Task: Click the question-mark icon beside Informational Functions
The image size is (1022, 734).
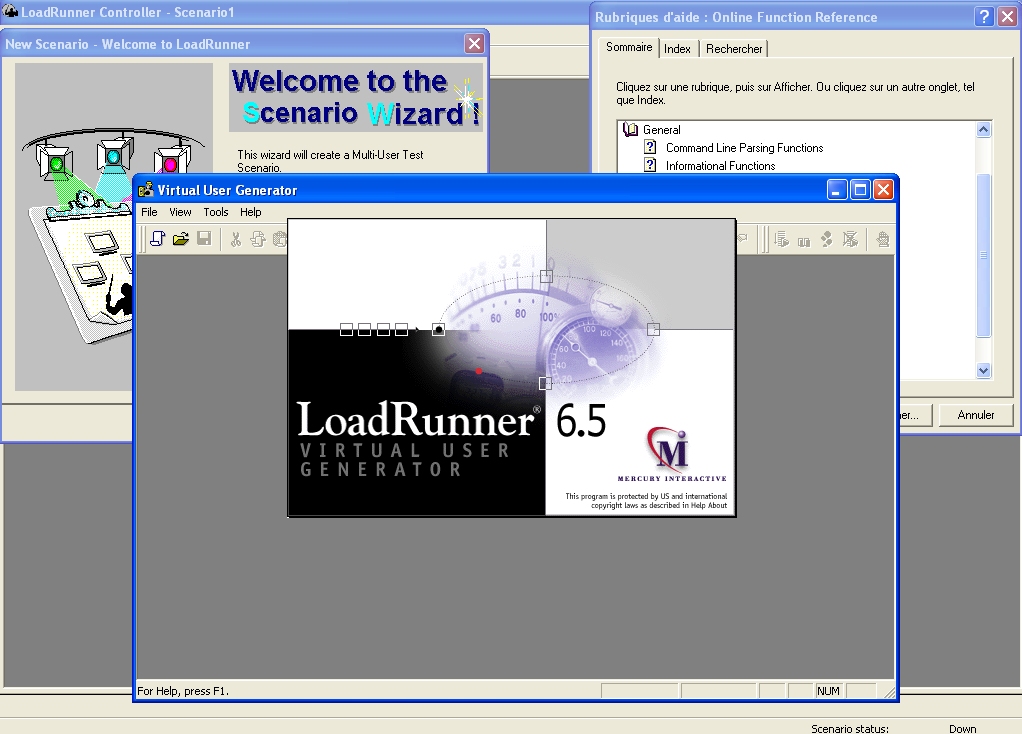Action: 650,165
